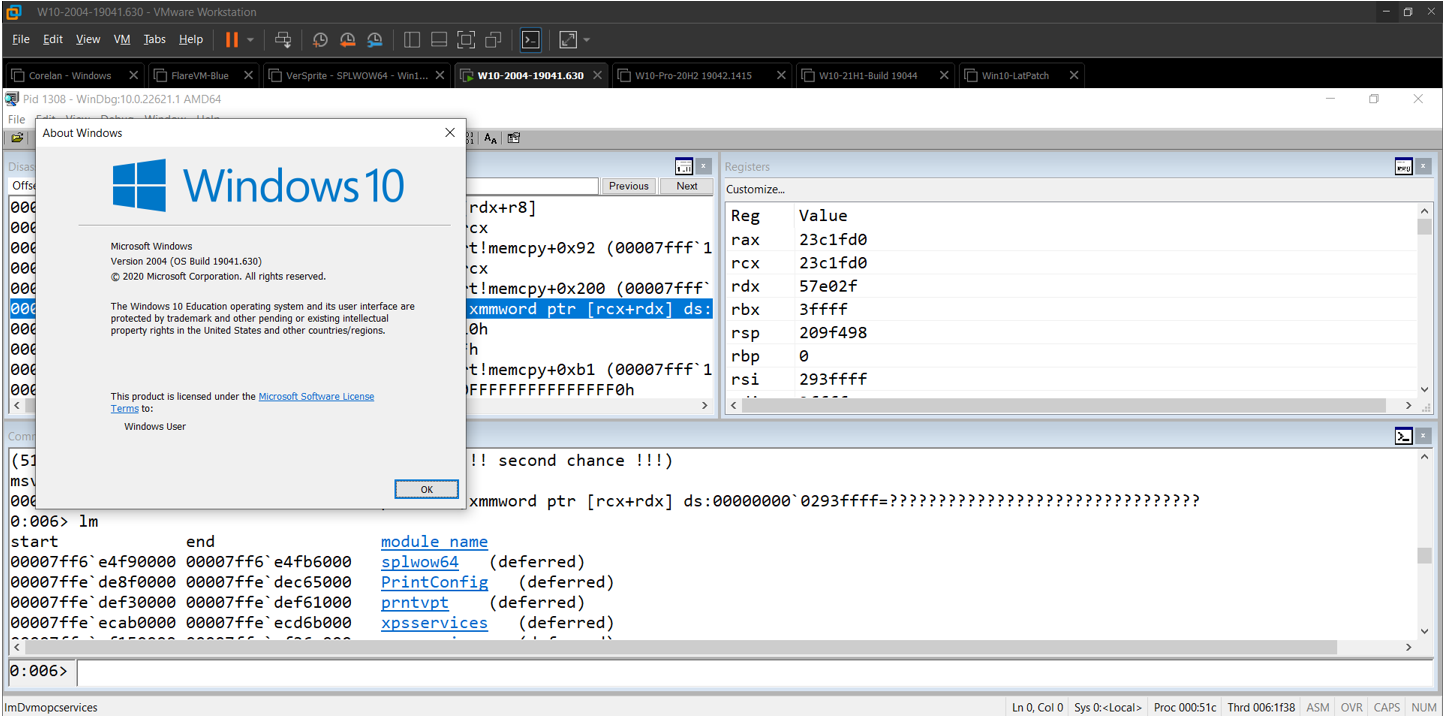This screenshot has height=718, width=1444.
Task: Open the prntvpt module link
Action: click(415, 602)
